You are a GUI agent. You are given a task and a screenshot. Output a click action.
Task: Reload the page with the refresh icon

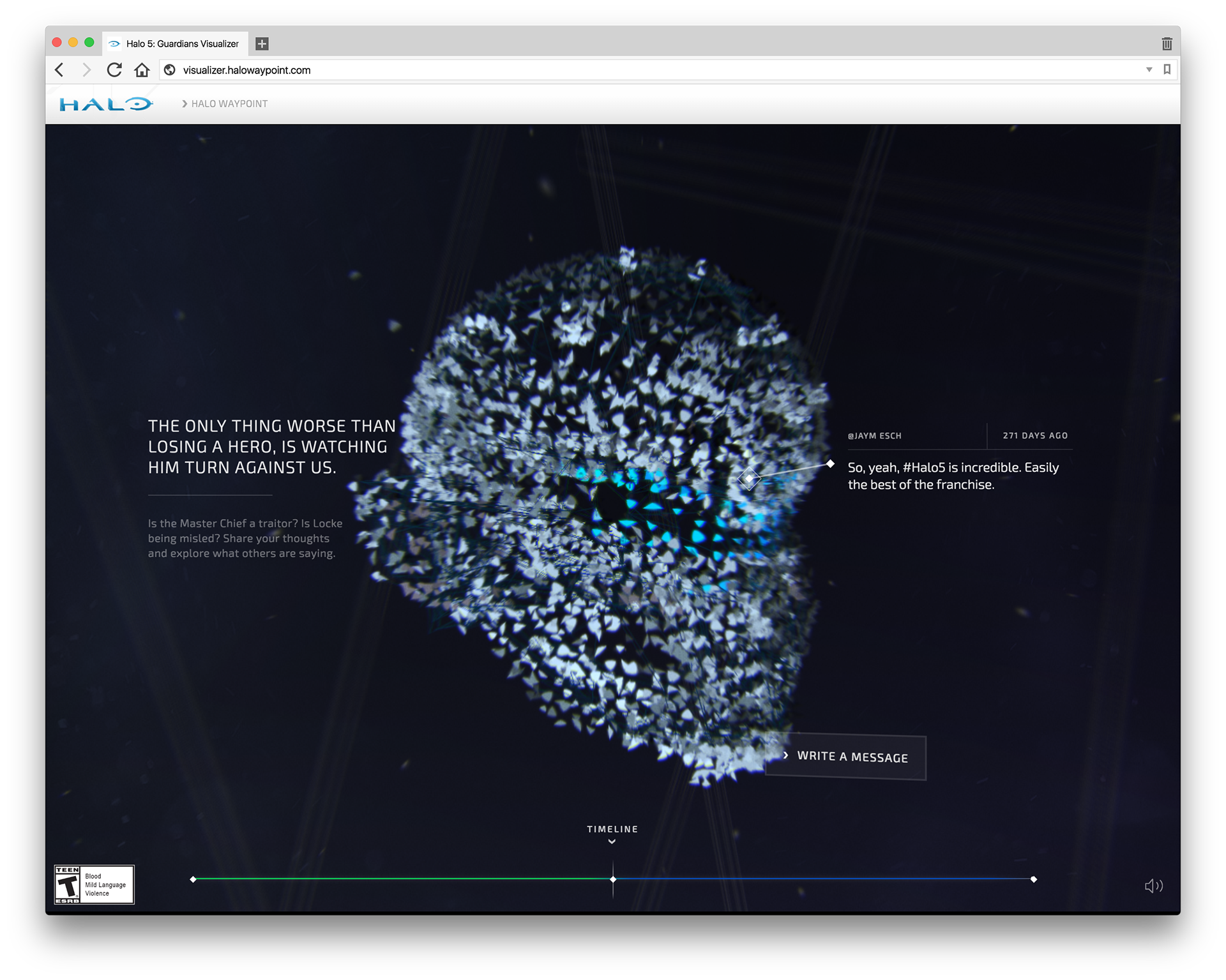[114, 70]
